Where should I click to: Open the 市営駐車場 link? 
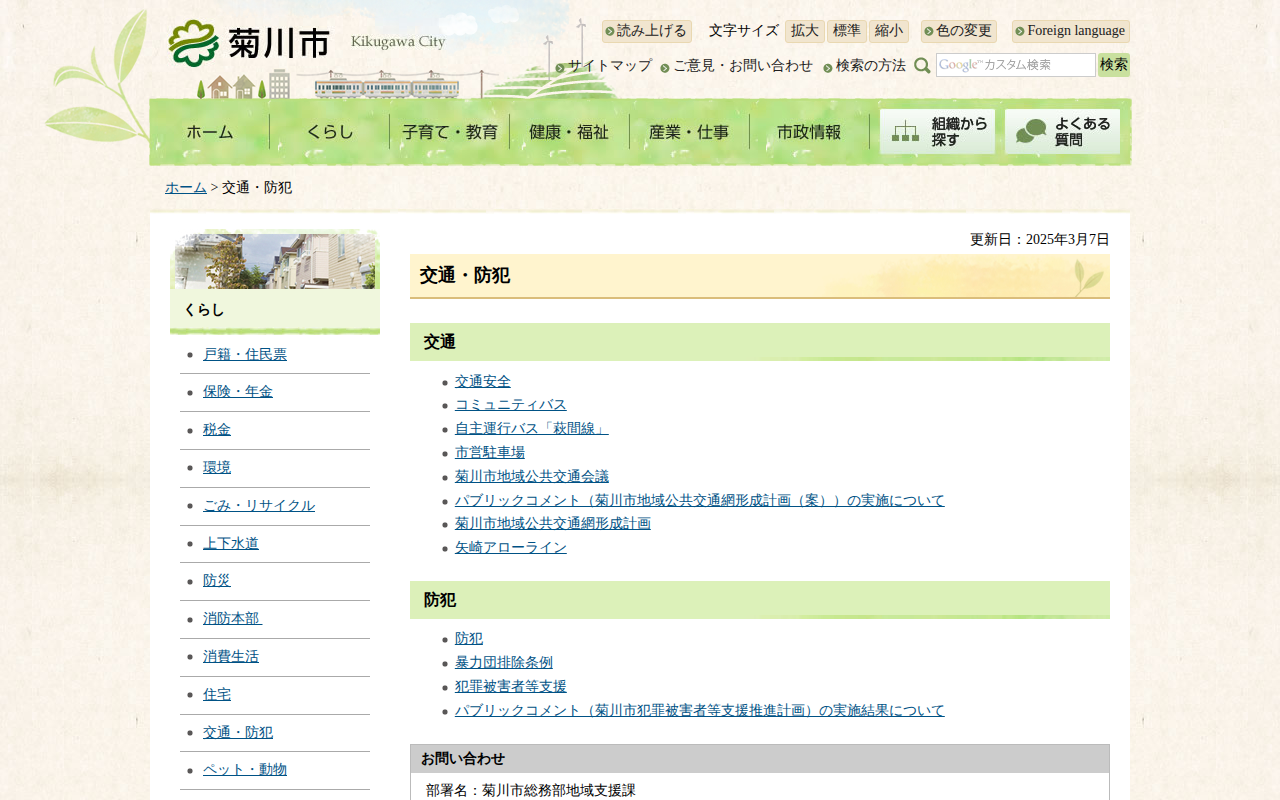[490, 453]
